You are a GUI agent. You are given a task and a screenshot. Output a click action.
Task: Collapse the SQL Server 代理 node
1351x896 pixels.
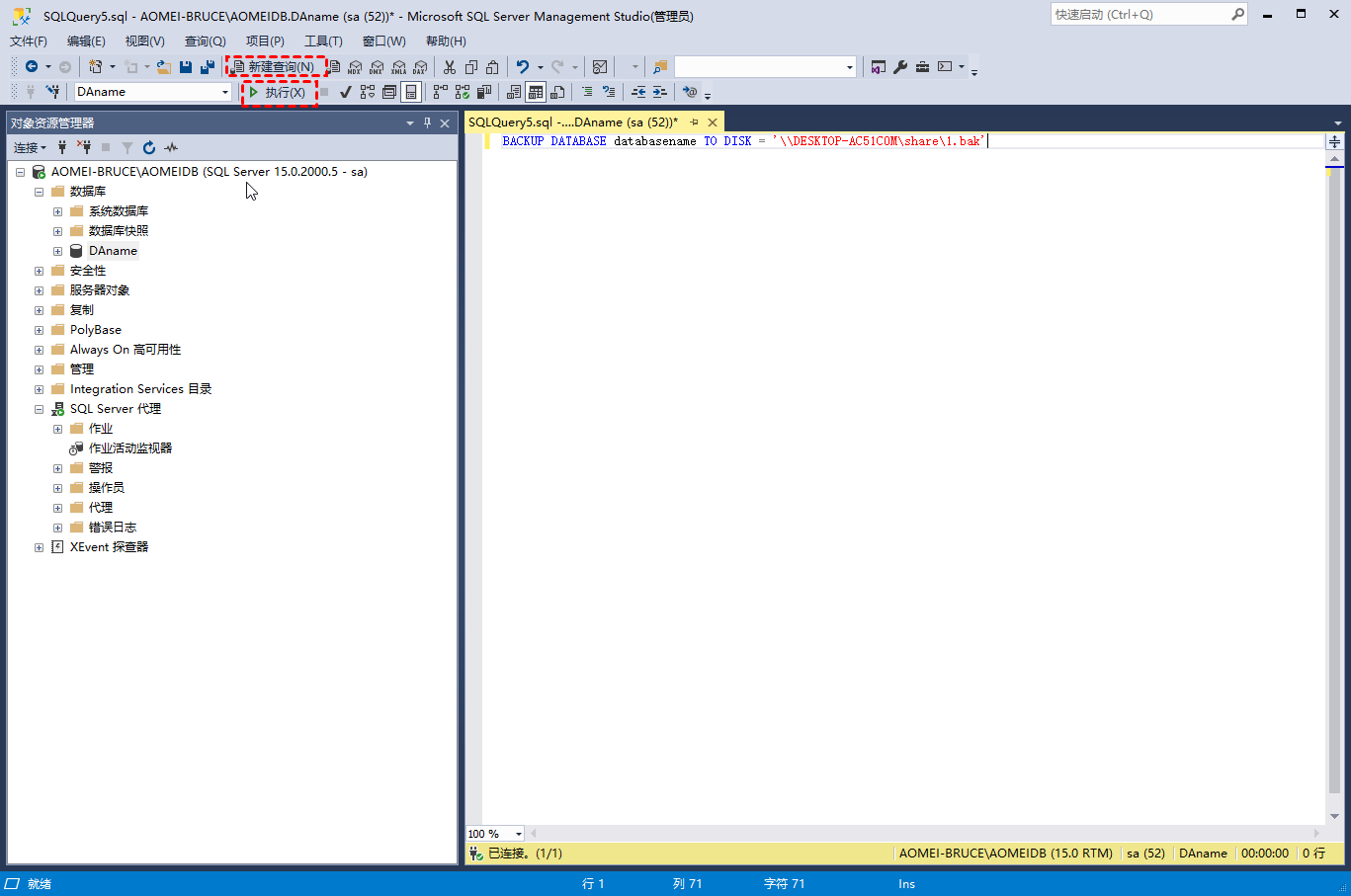[39, 409]
